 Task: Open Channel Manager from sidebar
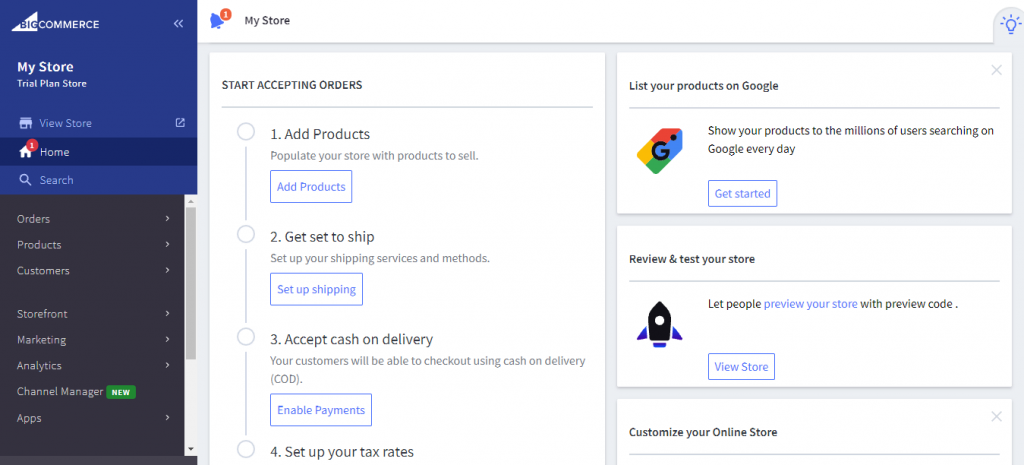[x=60, y=392]
